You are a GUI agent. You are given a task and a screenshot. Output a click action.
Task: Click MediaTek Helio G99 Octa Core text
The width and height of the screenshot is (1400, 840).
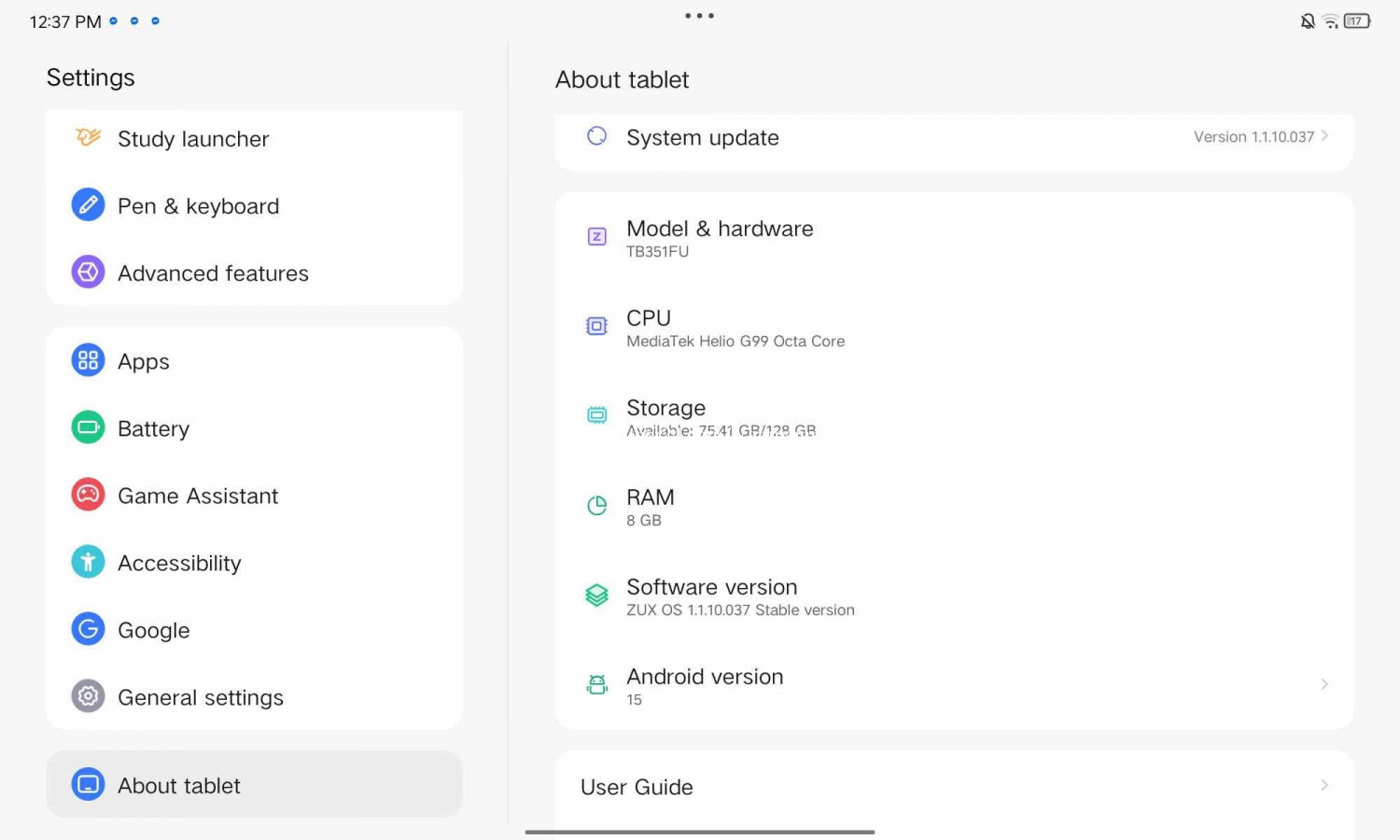tap(735, 342)
